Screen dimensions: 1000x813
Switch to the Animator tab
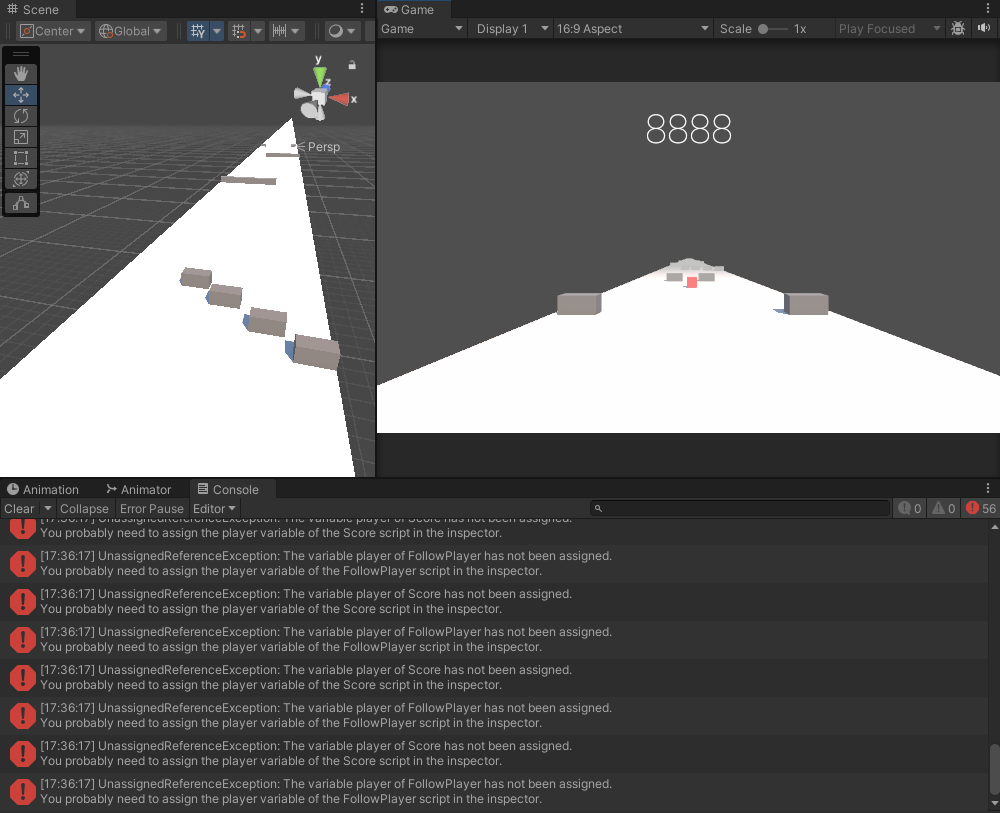(139, 489)
